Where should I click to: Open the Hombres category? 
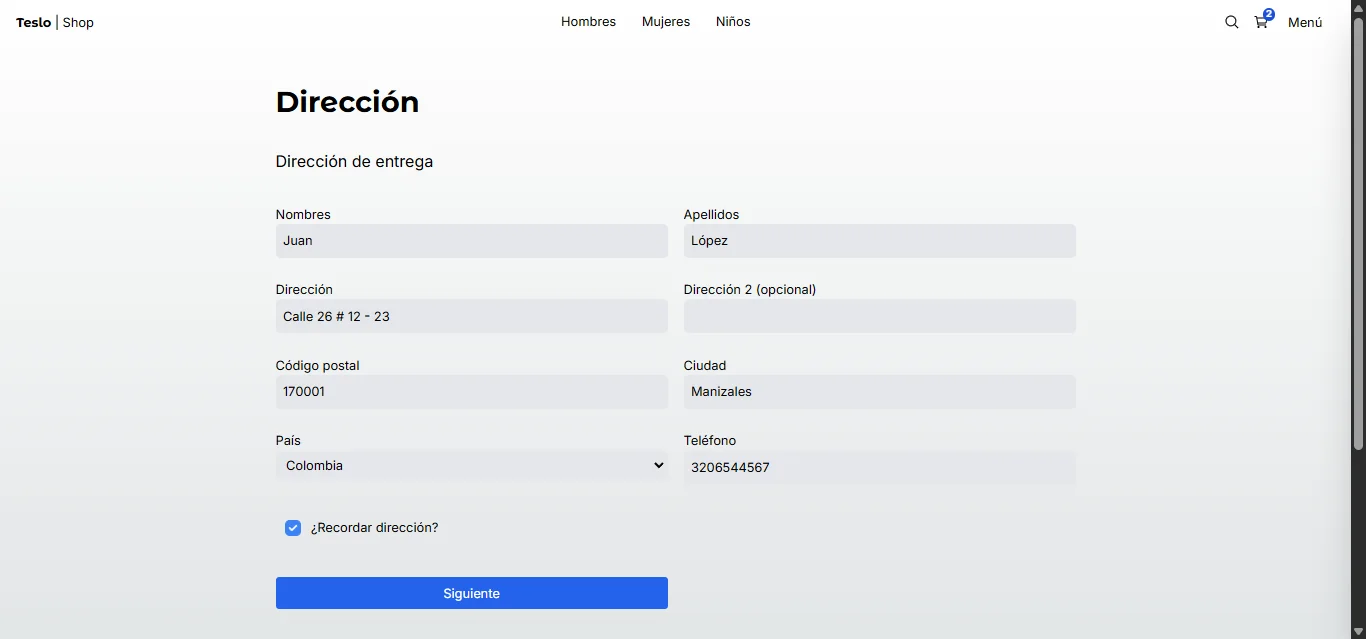click(x=588, y=22)
